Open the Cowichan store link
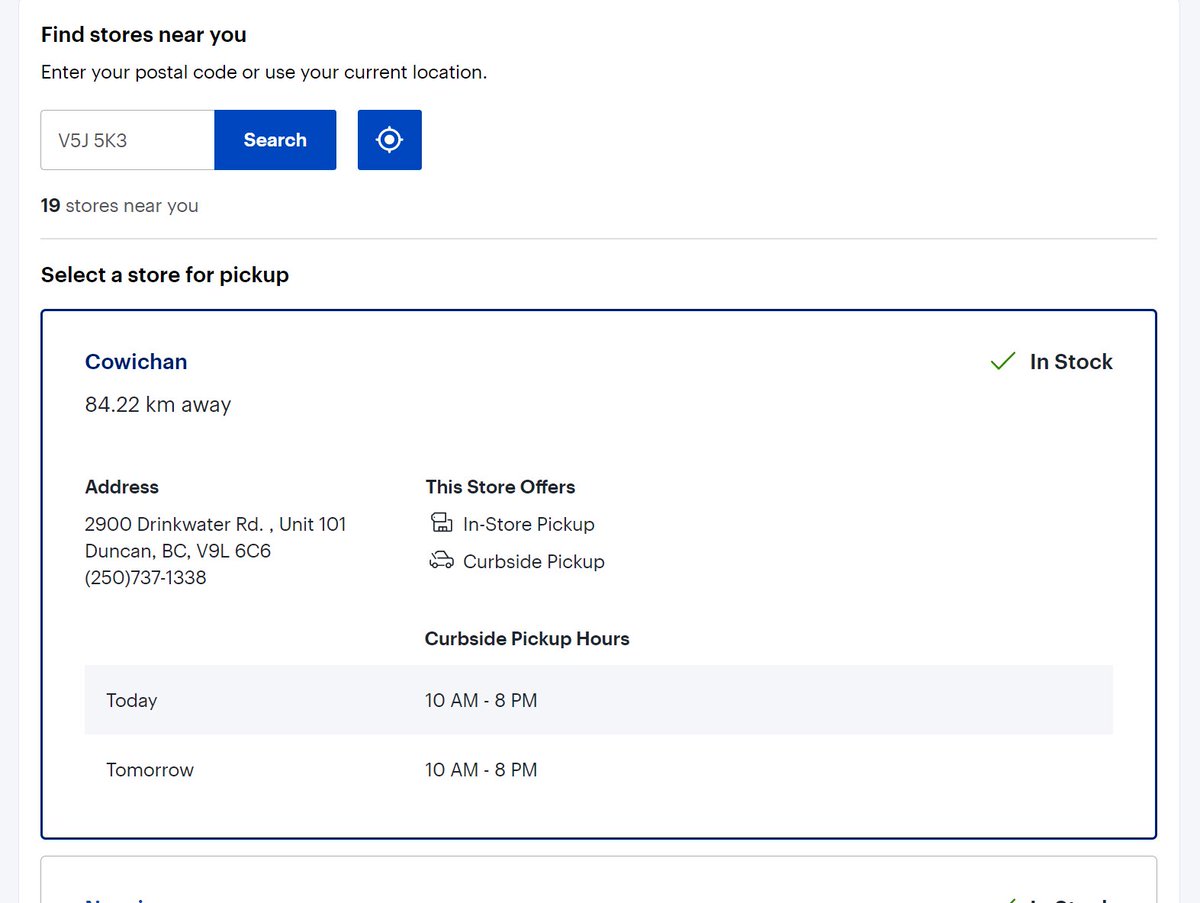 click(136, 362)
